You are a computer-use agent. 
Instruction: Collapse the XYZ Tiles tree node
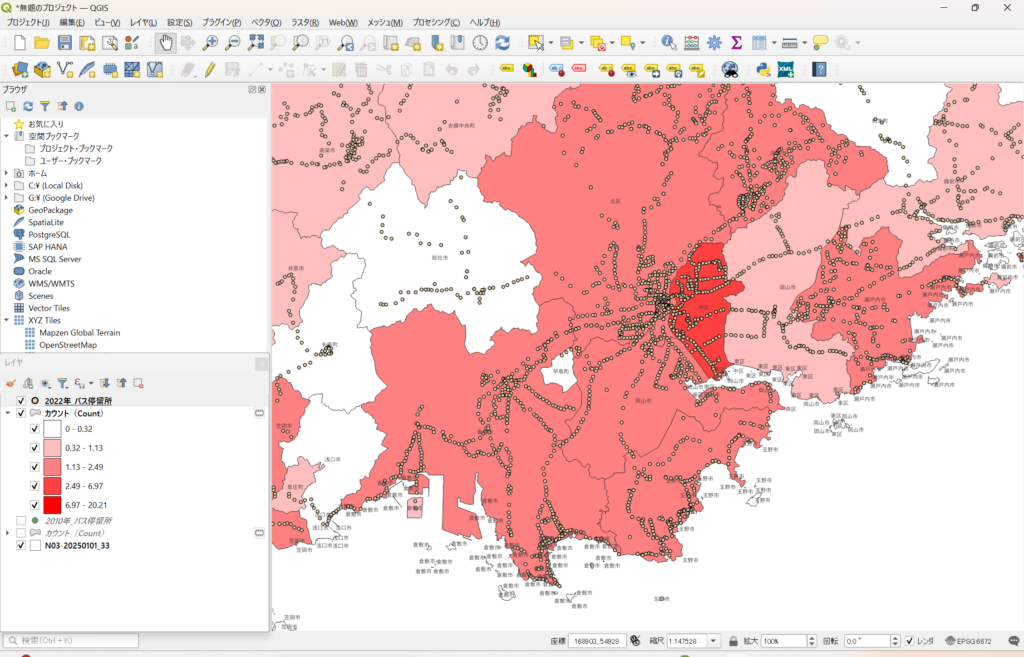click(7, 320)
